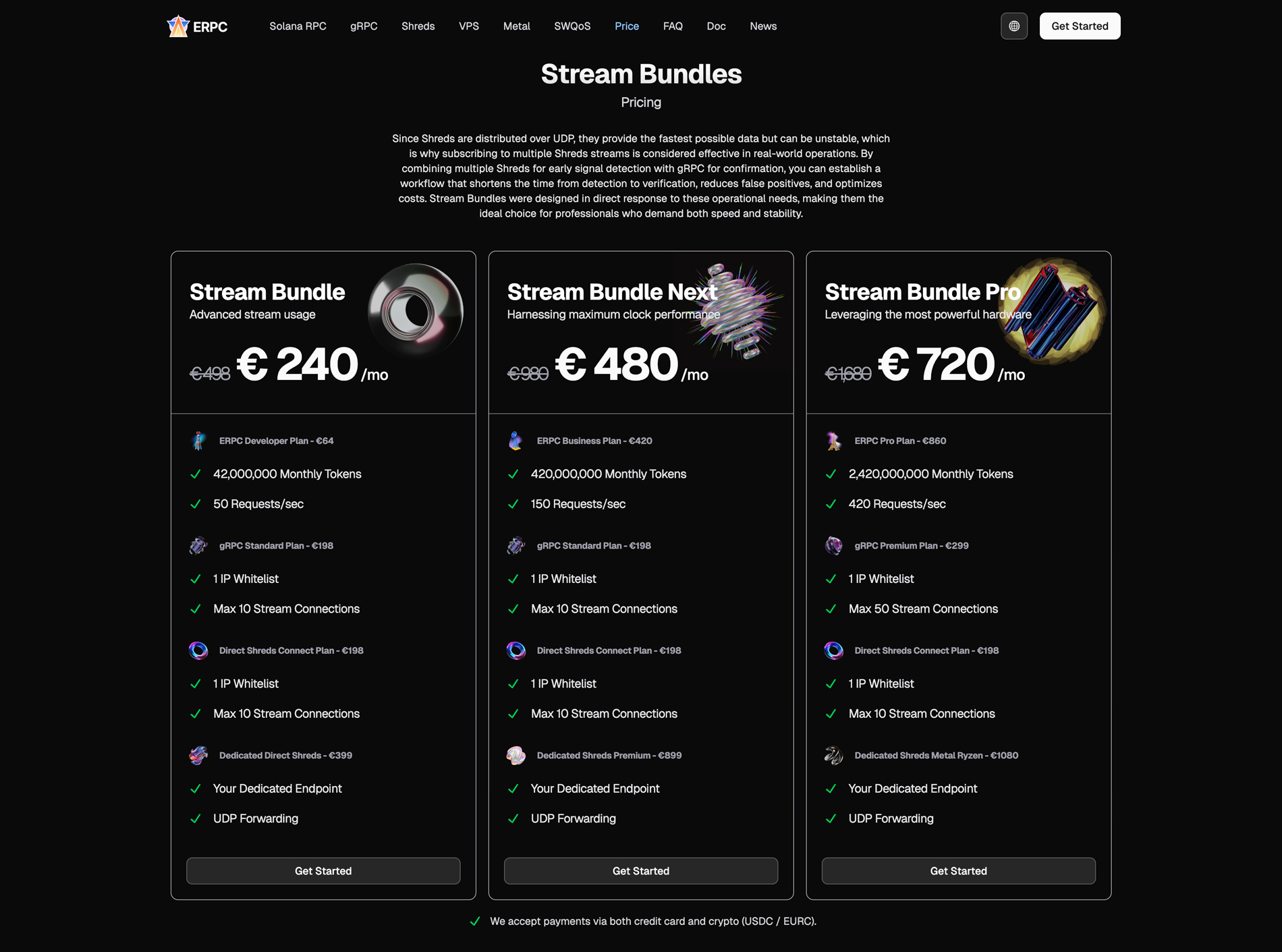This screenshot has width=1282, height=952.
Task: Click the Direct Shreds Connect icon in Stream Bundle Next
Action: pos(515,650)
